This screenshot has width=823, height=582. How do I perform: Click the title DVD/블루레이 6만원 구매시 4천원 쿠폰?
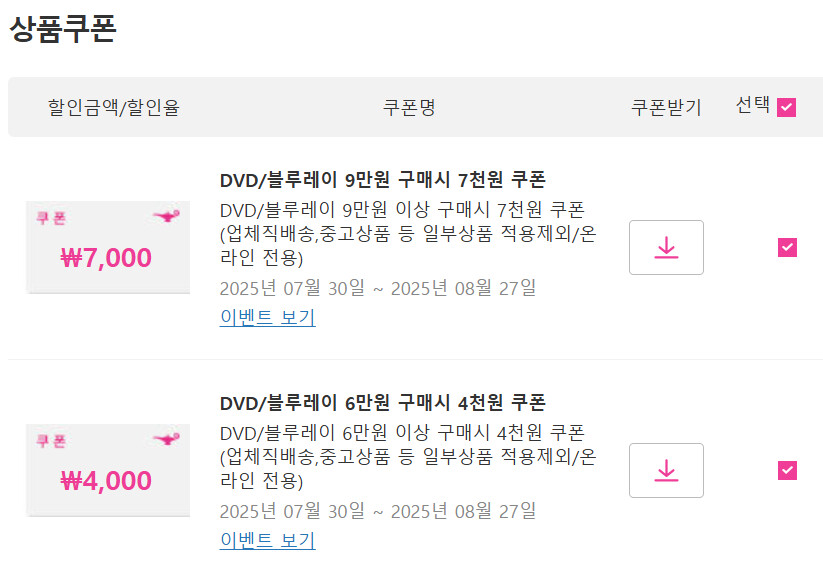point(382,403)
